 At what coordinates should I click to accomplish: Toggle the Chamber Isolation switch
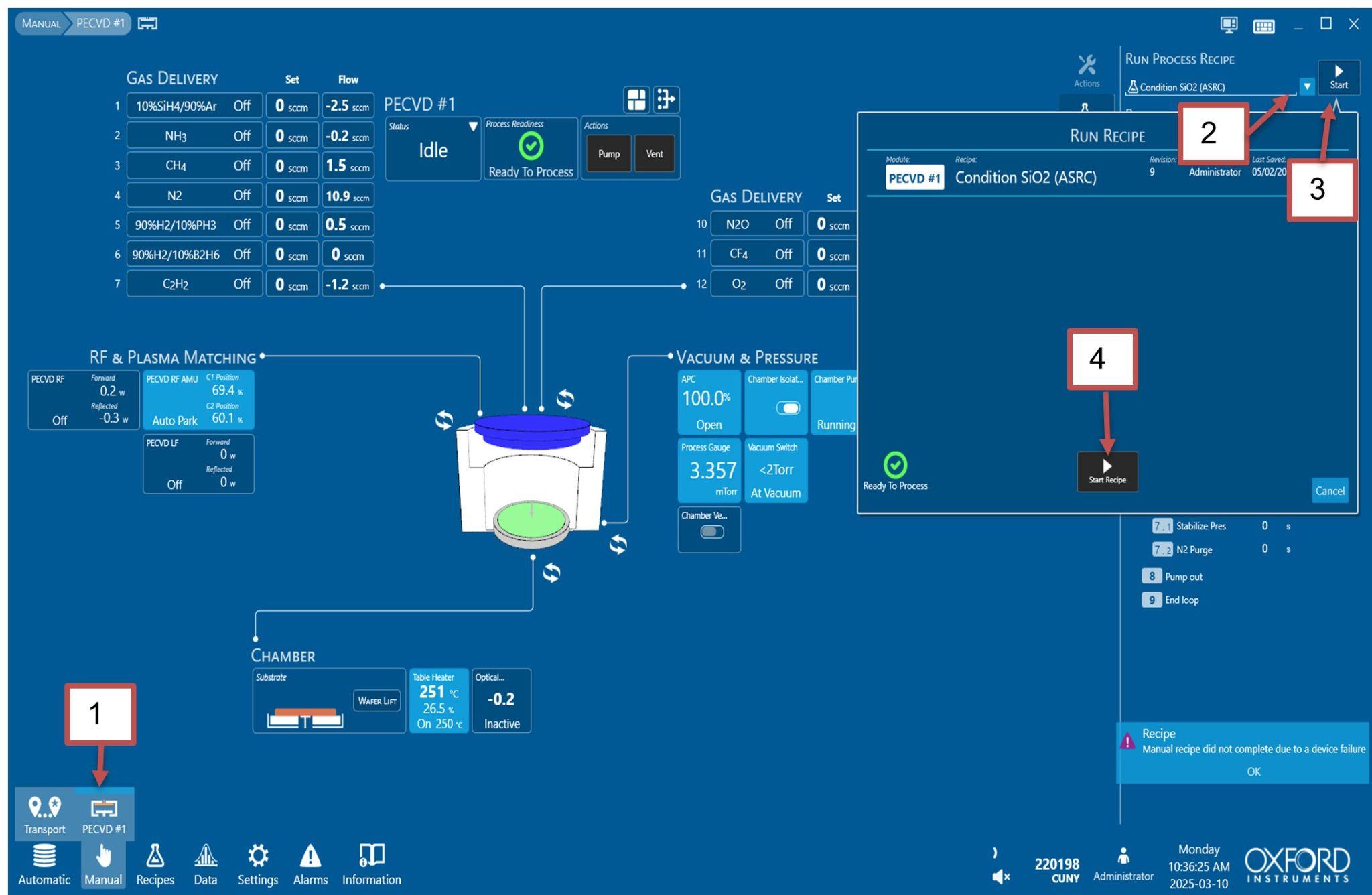[788, 408]
